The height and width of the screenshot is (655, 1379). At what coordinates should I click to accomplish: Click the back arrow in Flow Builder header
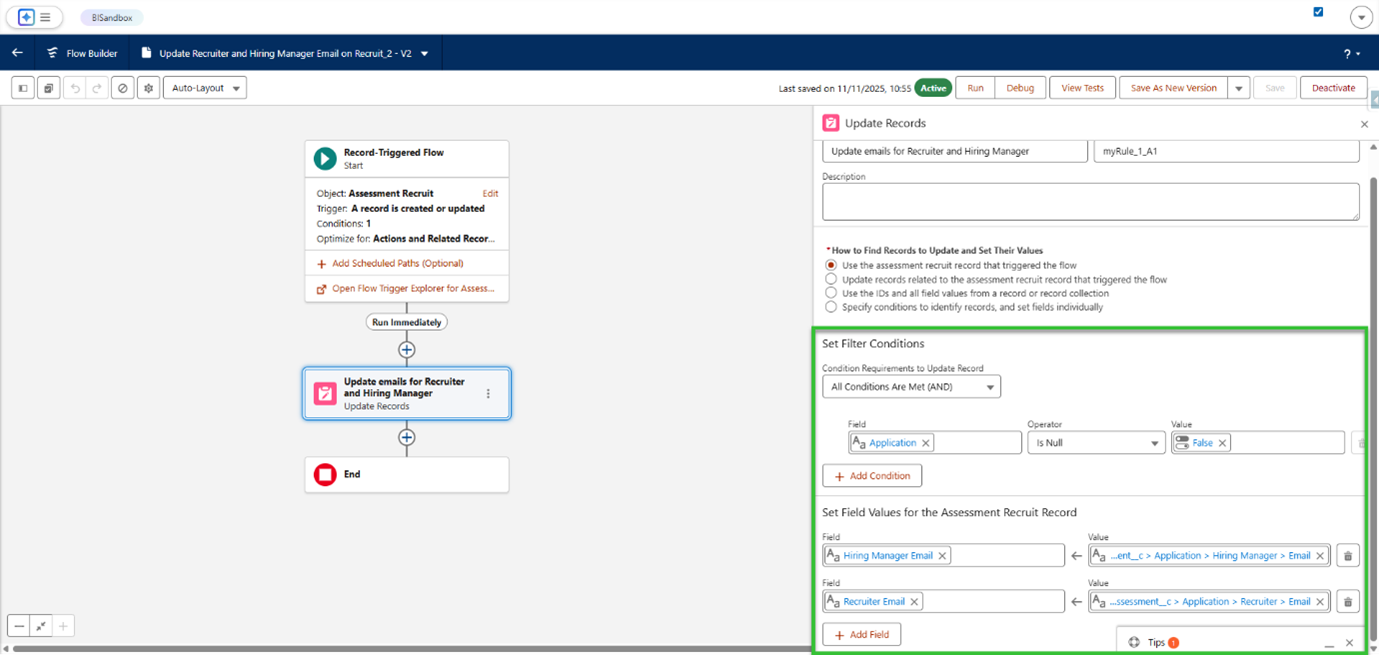tap(17, 53)
